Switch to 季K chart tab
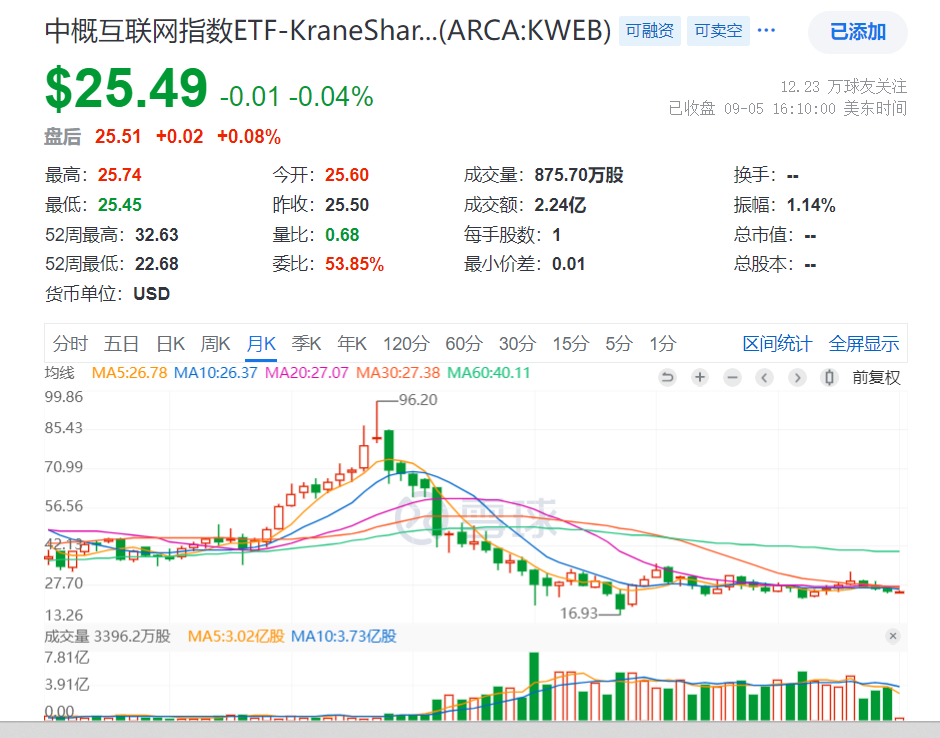The width and height of the screenshot is (940, 738). pyautogui.click(x=306, y=344)
